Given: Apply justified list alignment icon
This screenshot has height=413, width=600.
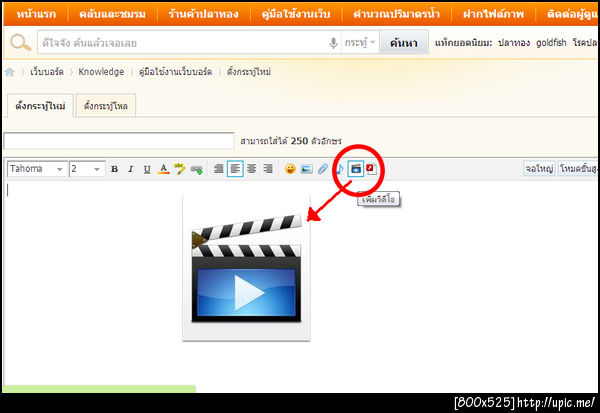Looking at the screenshot, I should point(218,168).
